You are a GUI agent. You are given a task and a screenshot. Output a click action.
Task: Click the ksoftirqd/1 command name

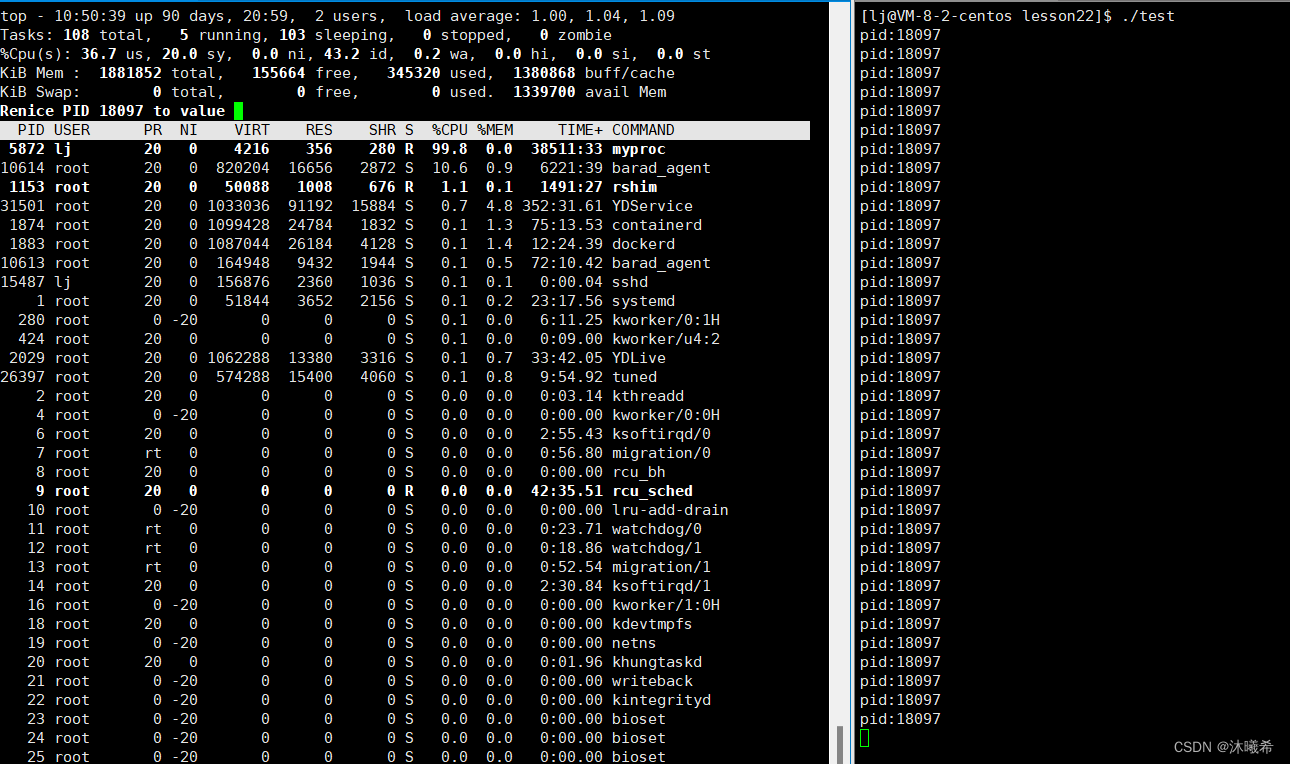coord(661,586)
